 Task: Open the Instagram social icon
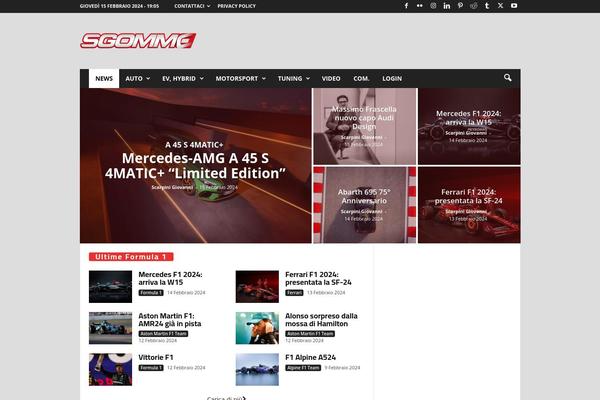coord(433,6)
